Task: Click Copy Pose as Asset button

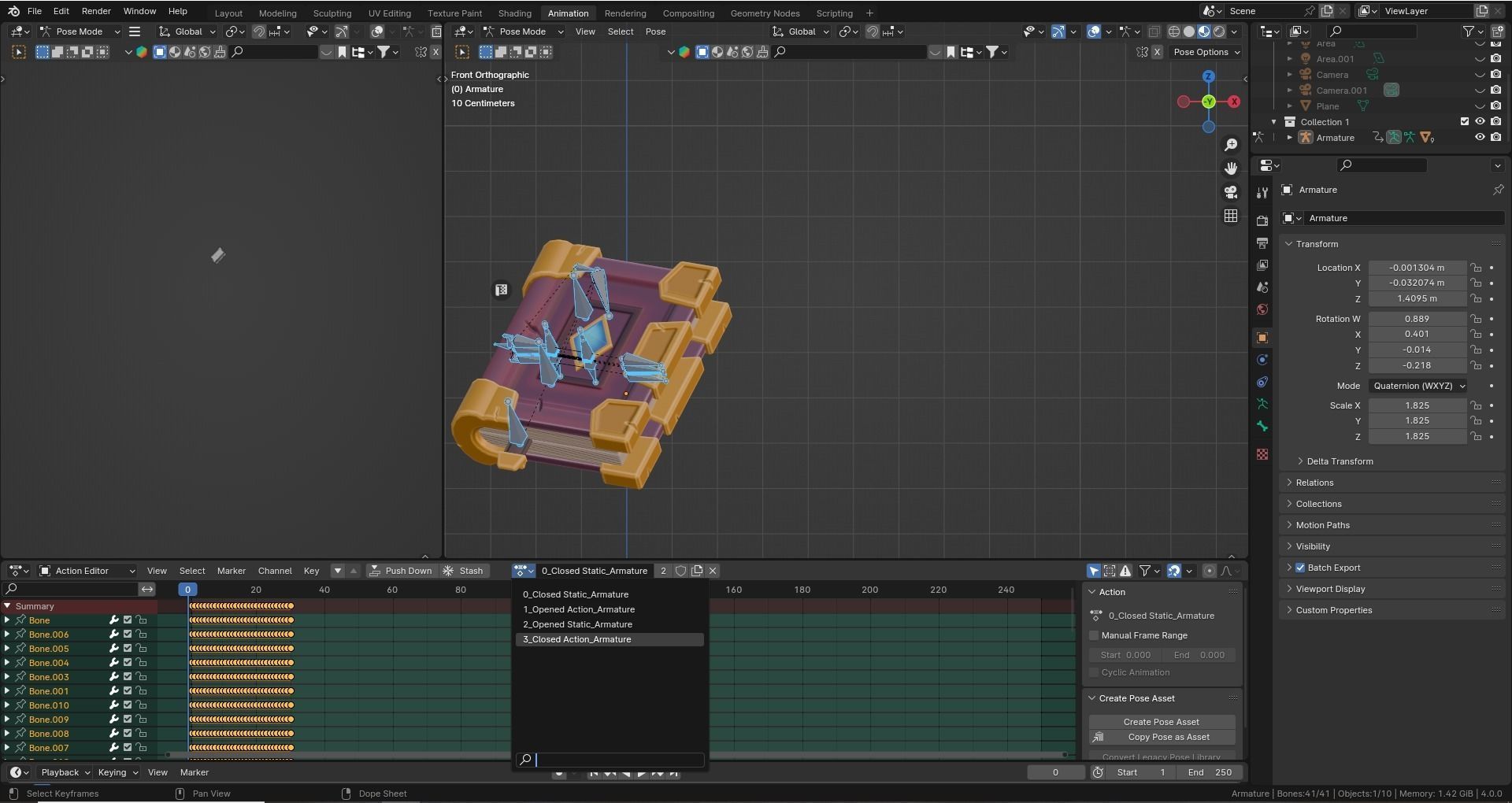Action: pos(1162,737)
